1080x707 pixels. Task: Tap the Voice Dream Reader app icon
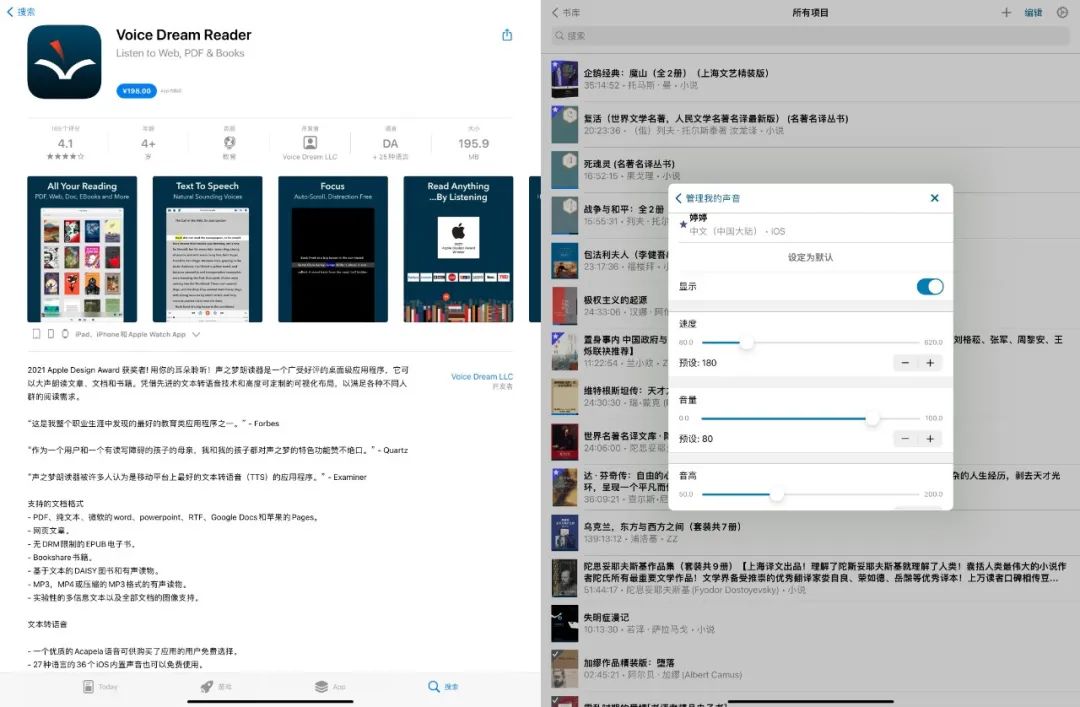[x=64, y=60]
